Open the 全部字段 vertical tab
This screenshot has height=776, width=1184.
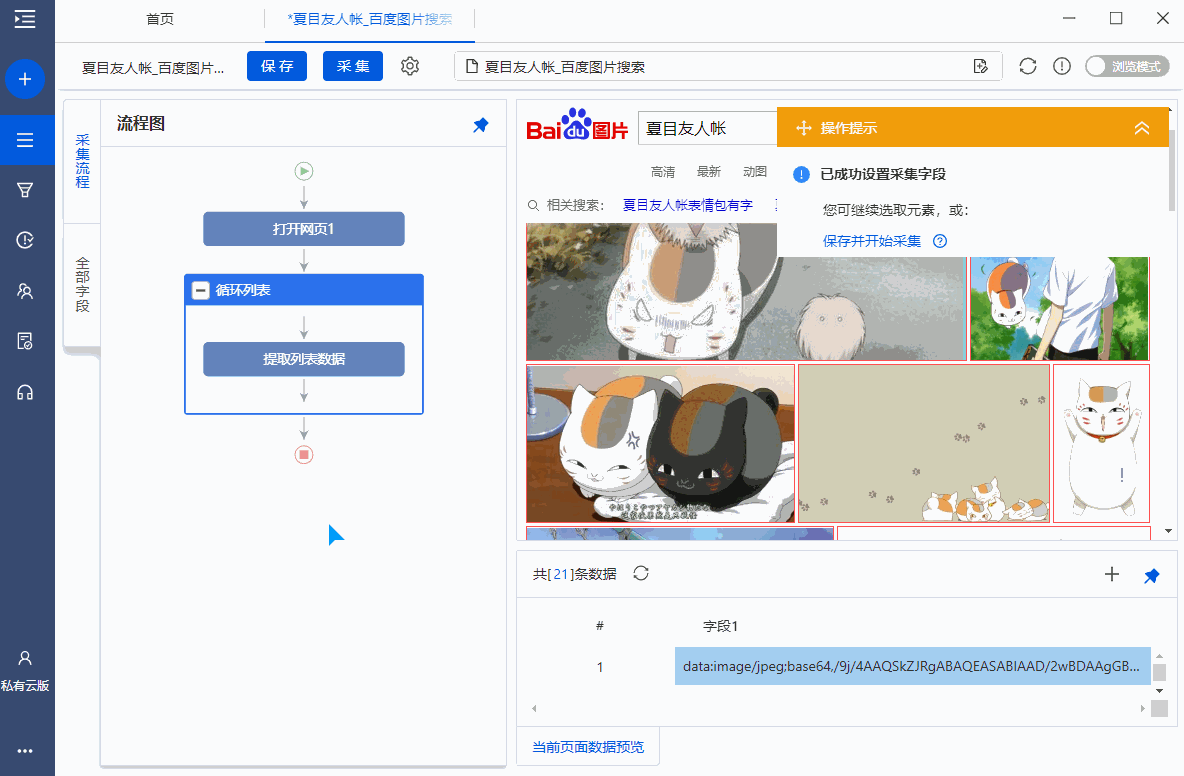(82, 285)
